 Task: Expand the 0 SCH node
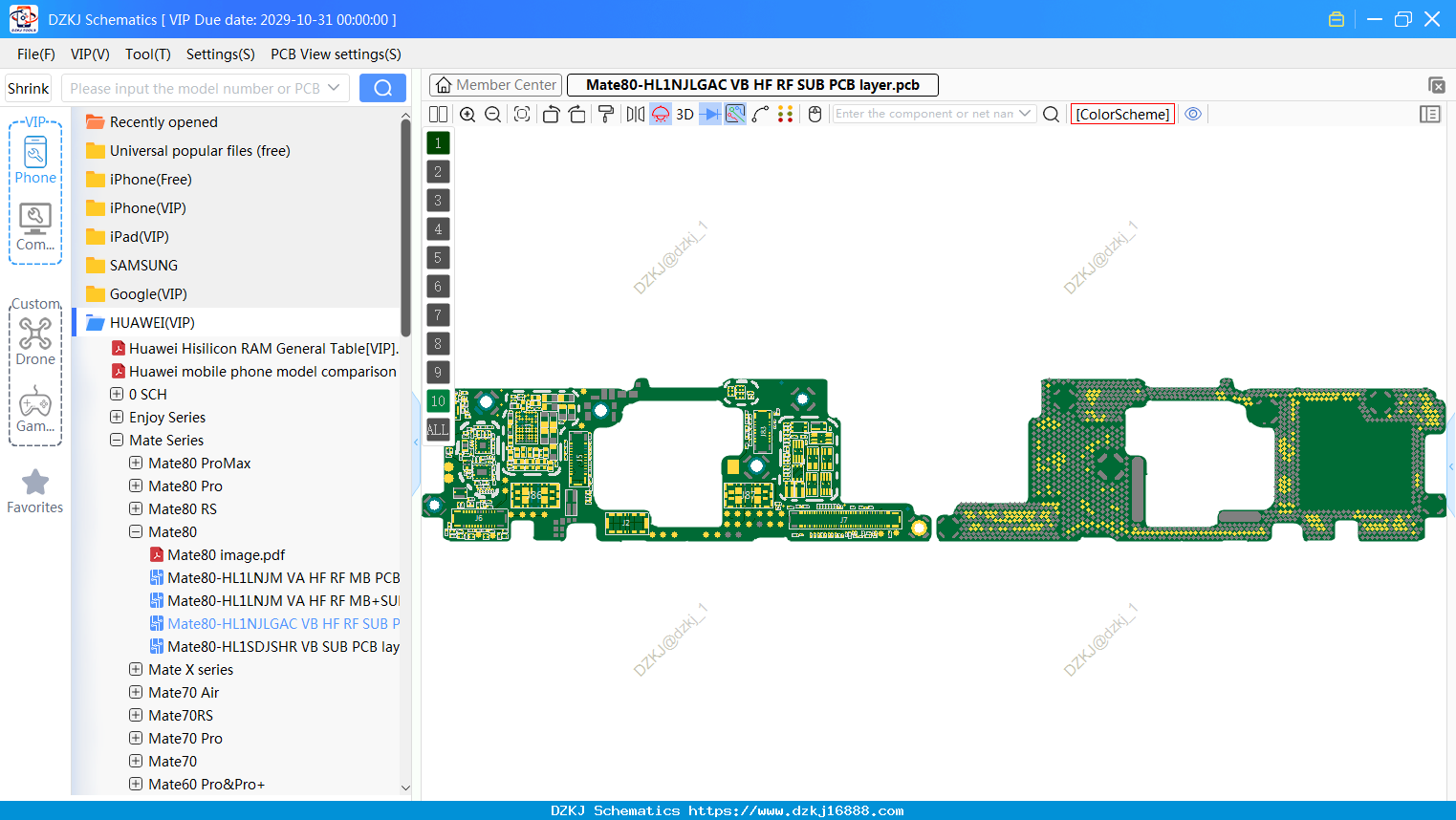(x=117, y=394)
